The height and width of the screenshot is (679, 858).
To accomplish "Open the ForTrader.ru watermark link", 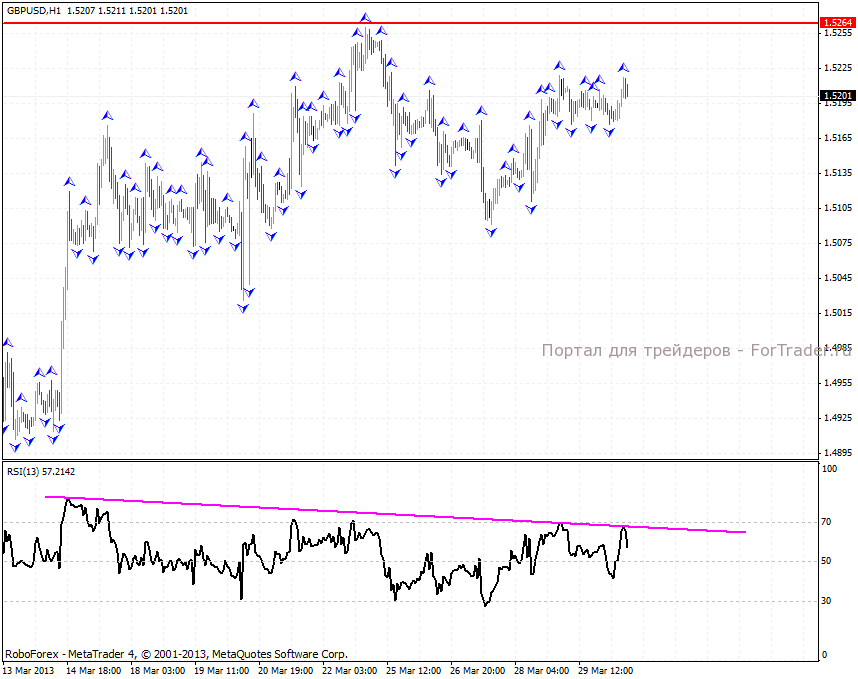I will coord(695,350).
